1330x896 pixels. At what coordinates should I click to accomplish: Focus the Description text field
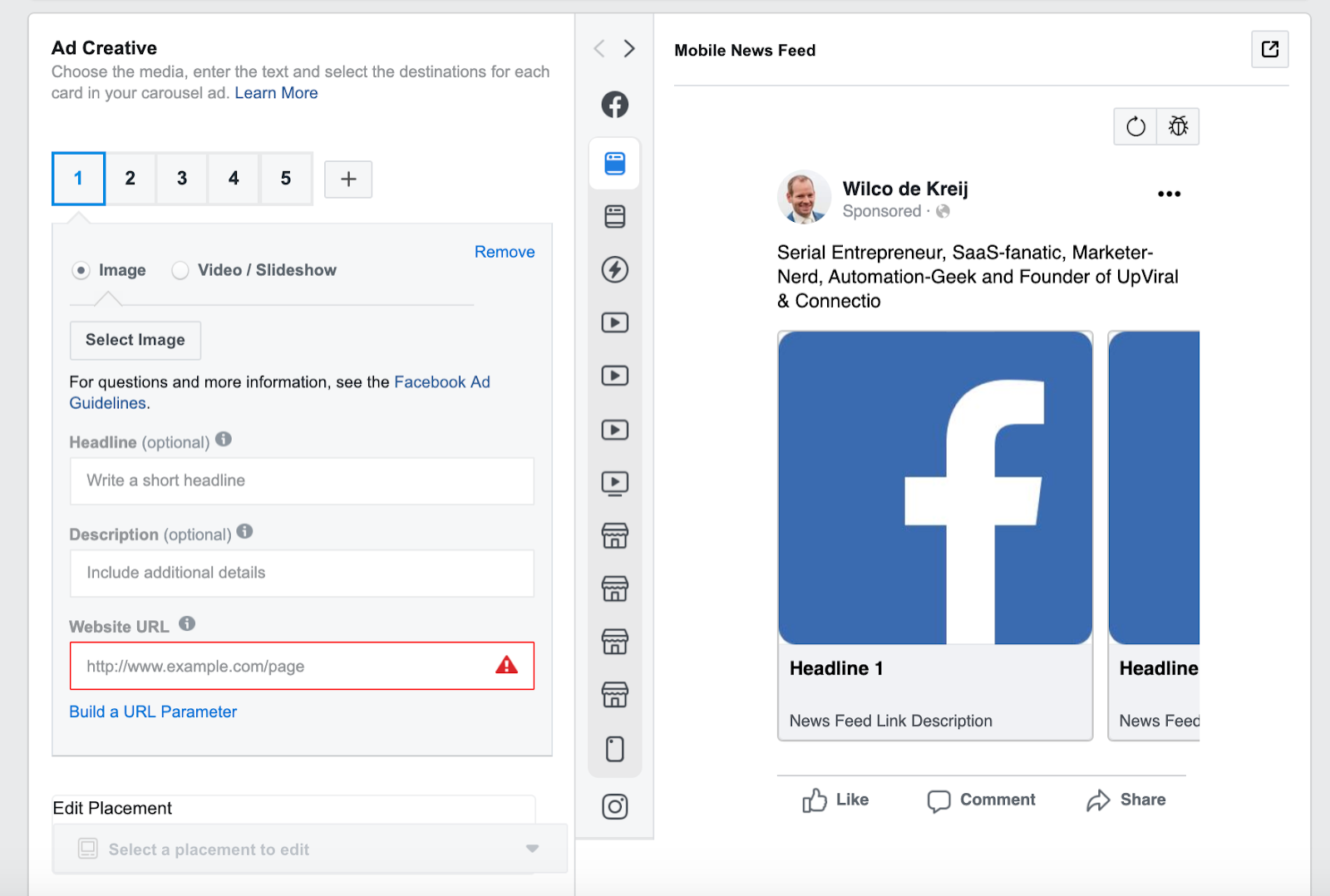(302, 573)
